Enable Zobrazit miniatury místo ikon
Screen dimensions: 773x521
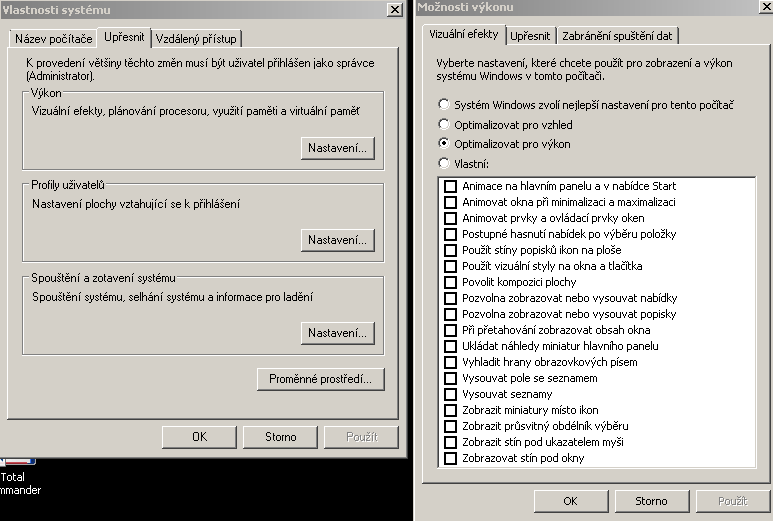point(451,411)
